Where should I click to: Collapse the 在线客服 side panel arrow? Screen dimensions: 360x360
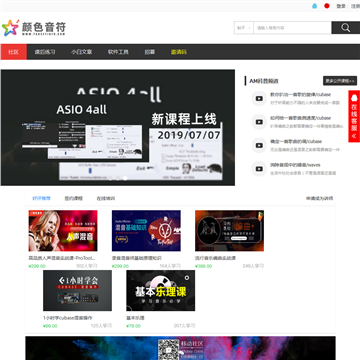coord(354,136)
